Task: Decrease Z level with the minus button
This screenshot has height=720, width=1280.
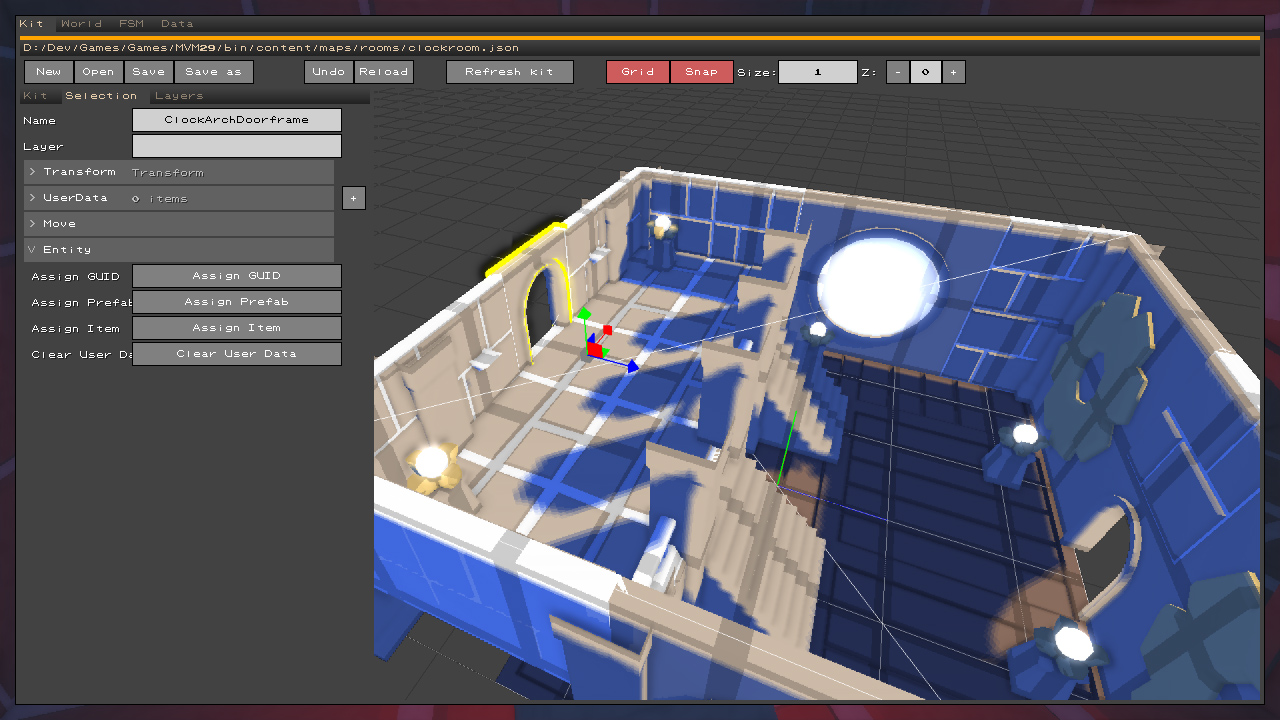Action: 897,72
